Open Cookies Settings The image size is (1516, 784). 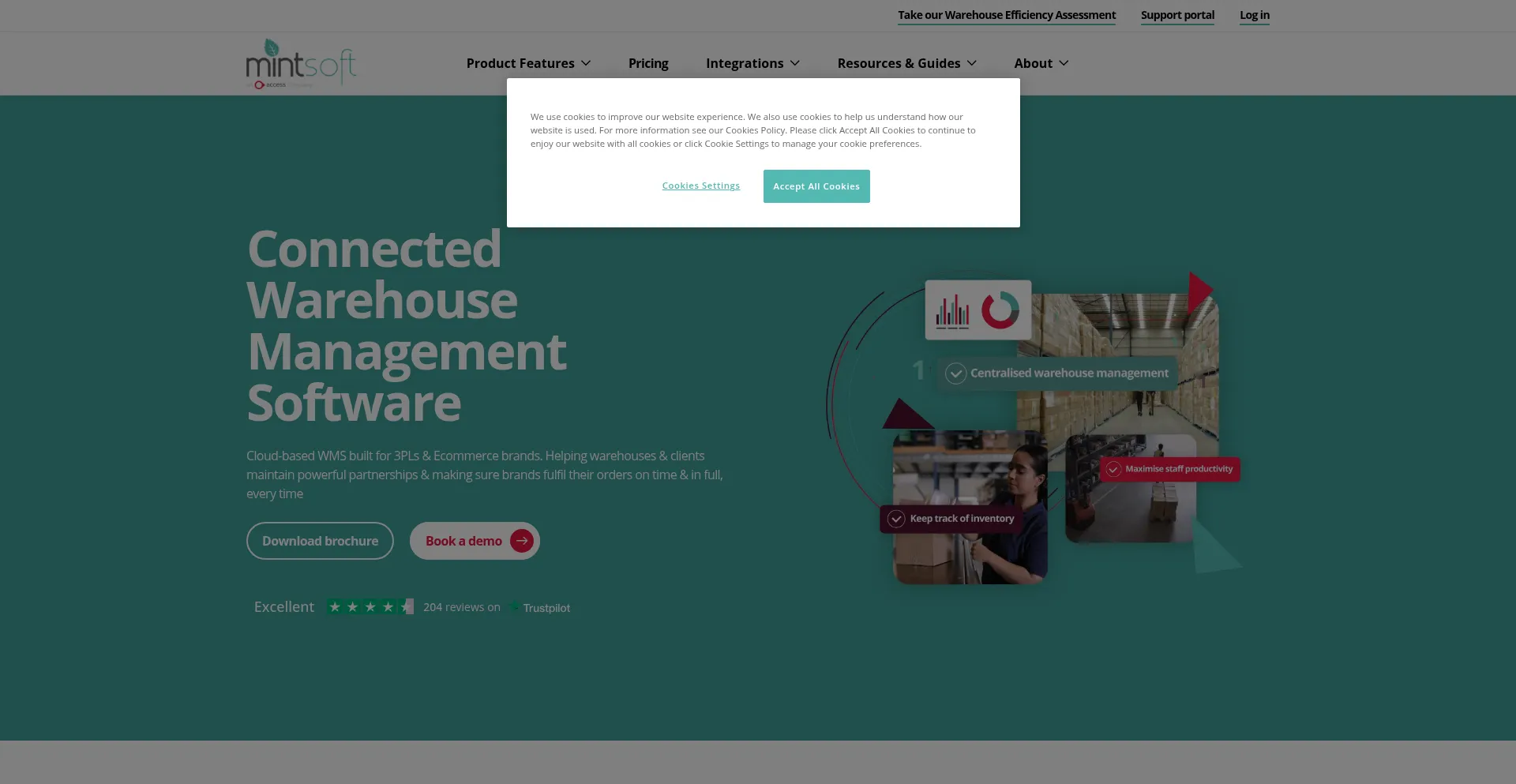[700, 186]
